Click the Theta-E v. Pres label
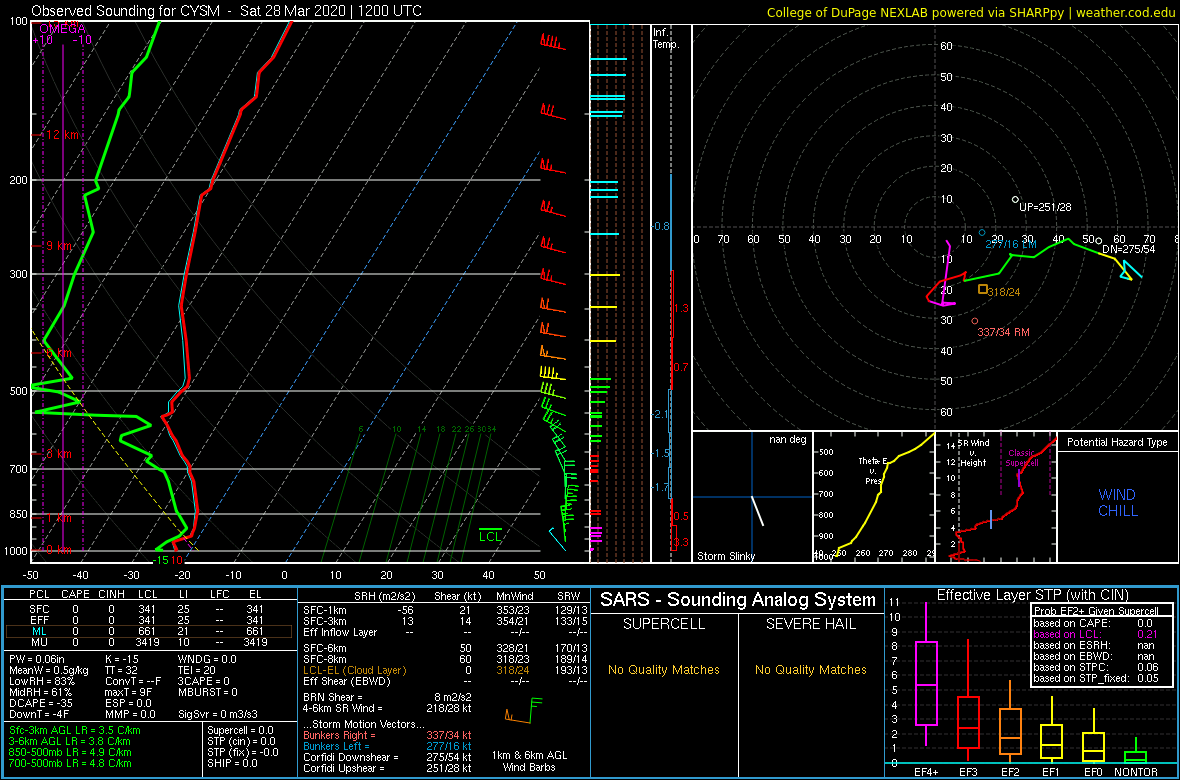This screenshot has width=1180, height=780. 871,471
